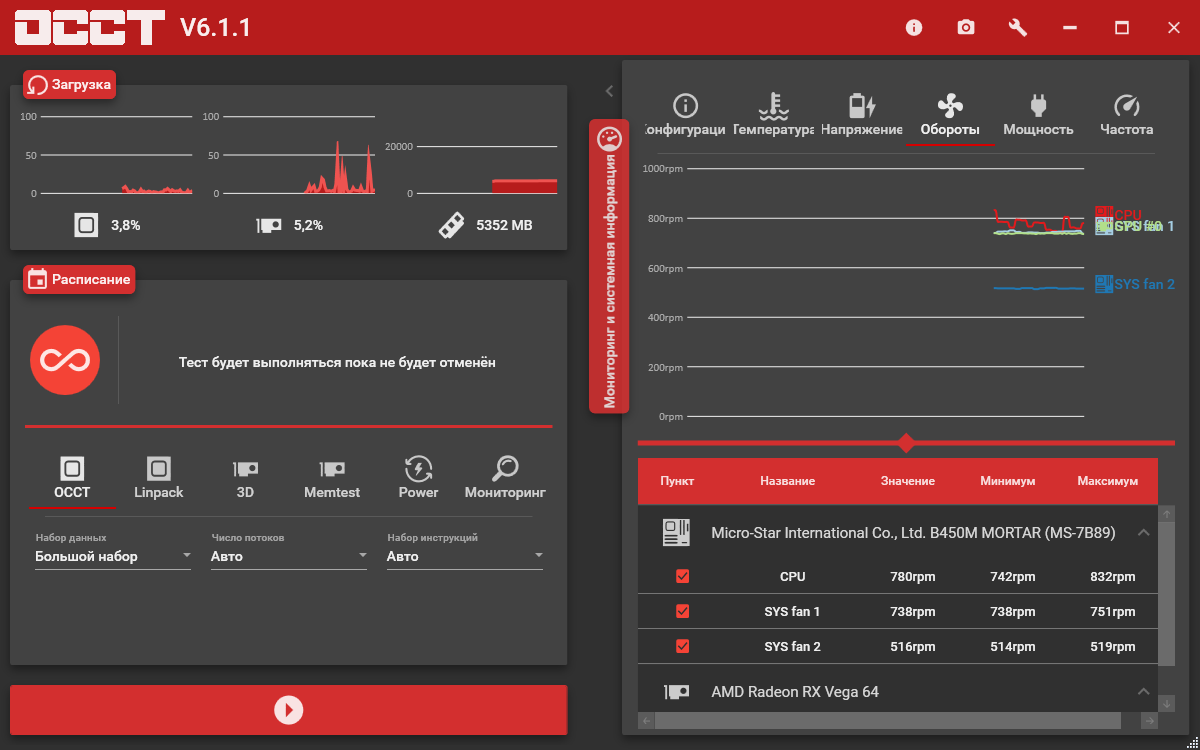Start the test with play button
Screen dimensions: 1200x750
pyautogui.click(x=288, y=710)
